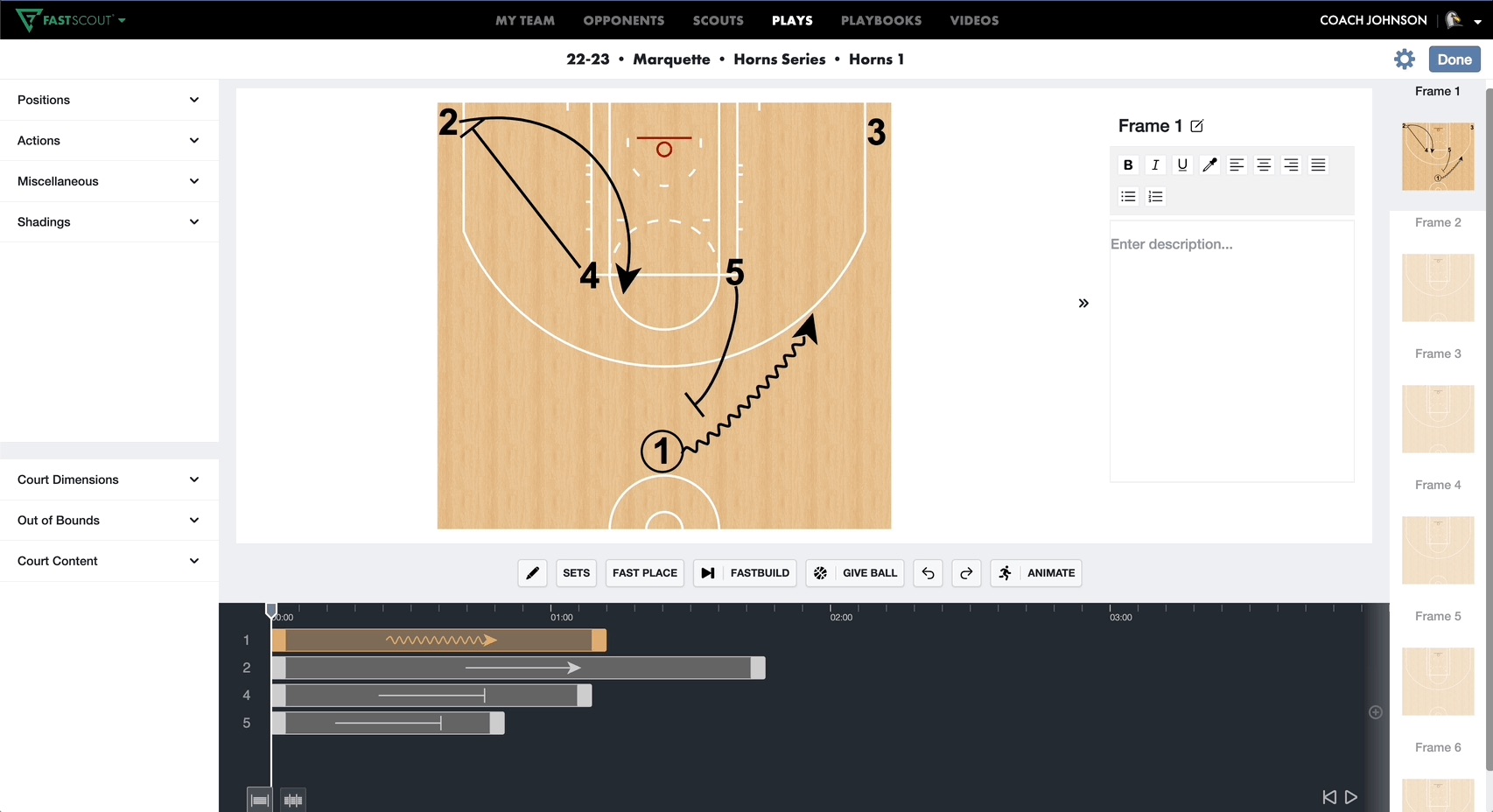Collapse the description panel with double chevron
This screenshot has width=1493, height=812.
[x=1083, y=303]
